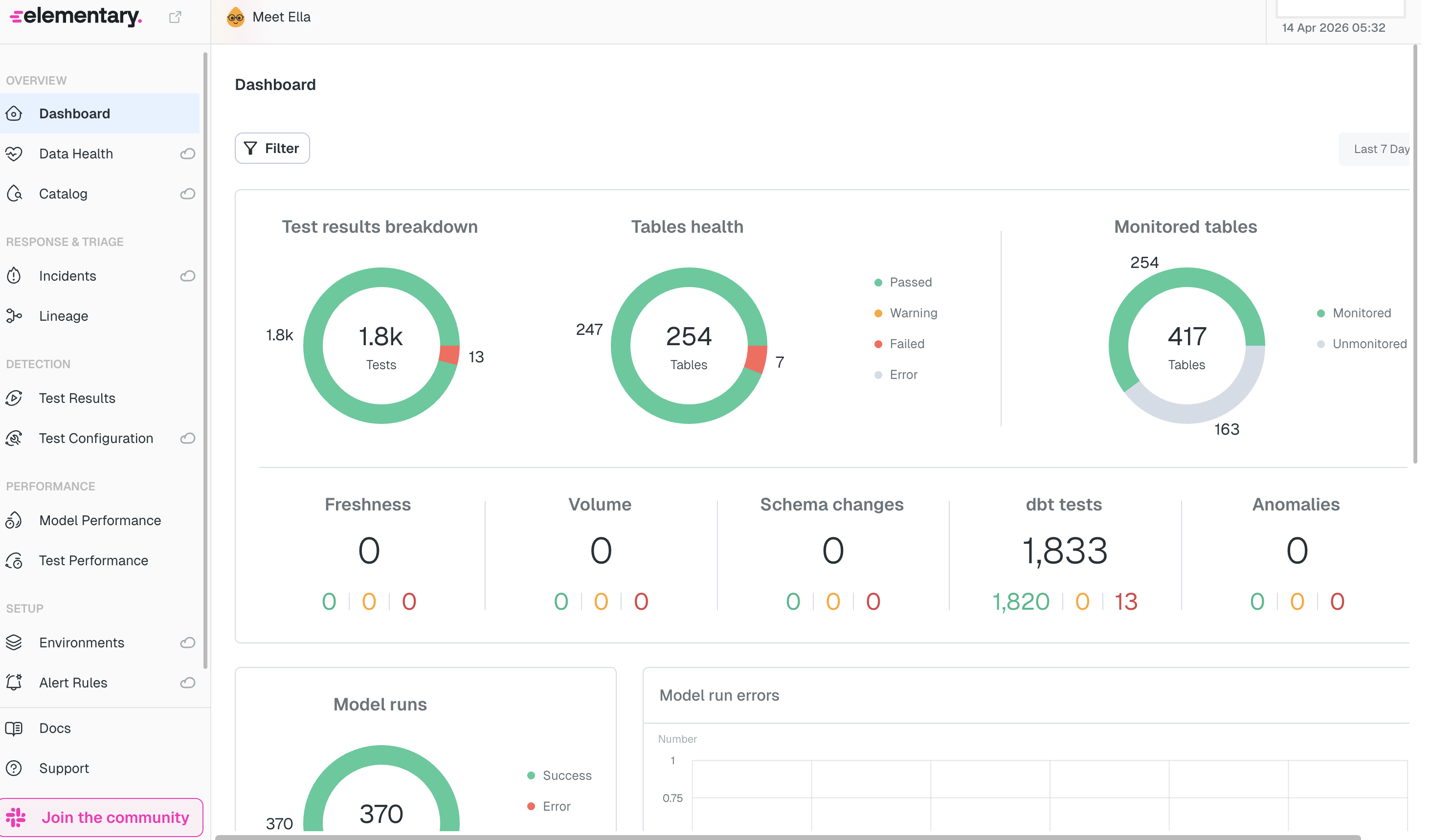The image size is (1432, 840).
Task: Open Test Configuration label
Action: point(96,439)
